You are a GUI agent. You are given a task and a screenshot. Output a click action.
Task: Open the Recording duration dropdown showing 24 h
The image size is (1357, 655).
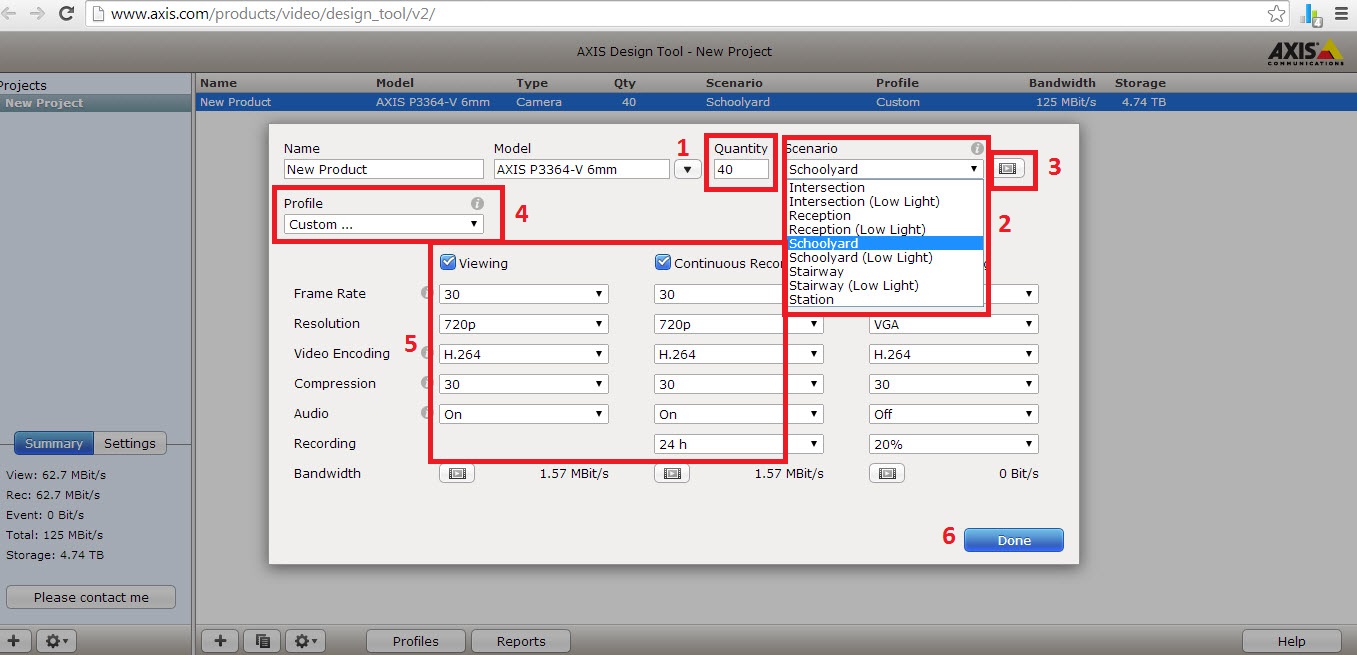pos(739,444)
